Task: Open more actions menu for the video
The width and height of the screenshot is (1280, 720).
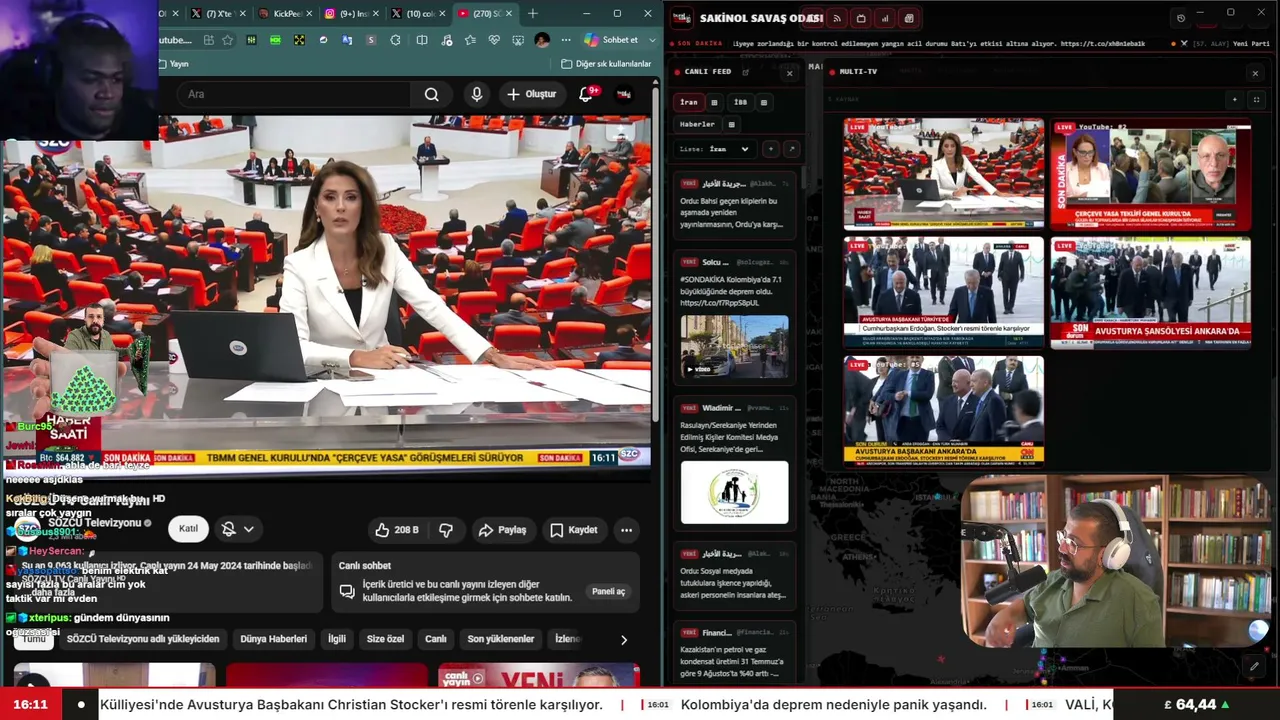Action: (626, 530)
